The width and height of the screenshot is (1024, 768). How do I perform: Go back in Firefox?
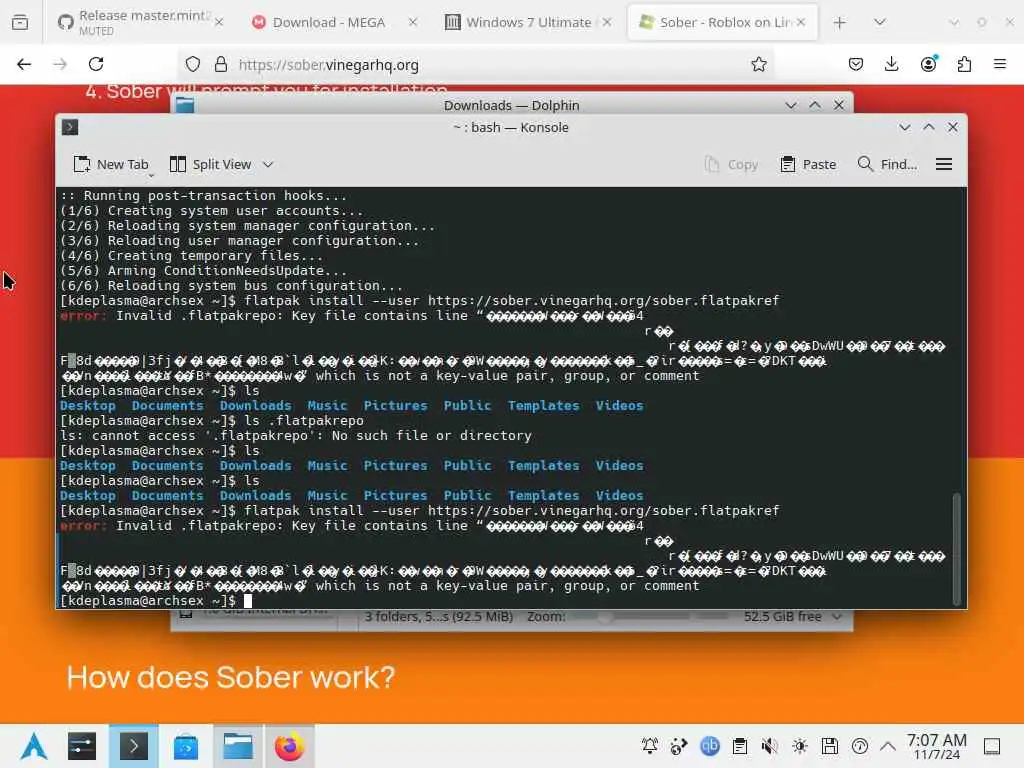coord(24,64)
